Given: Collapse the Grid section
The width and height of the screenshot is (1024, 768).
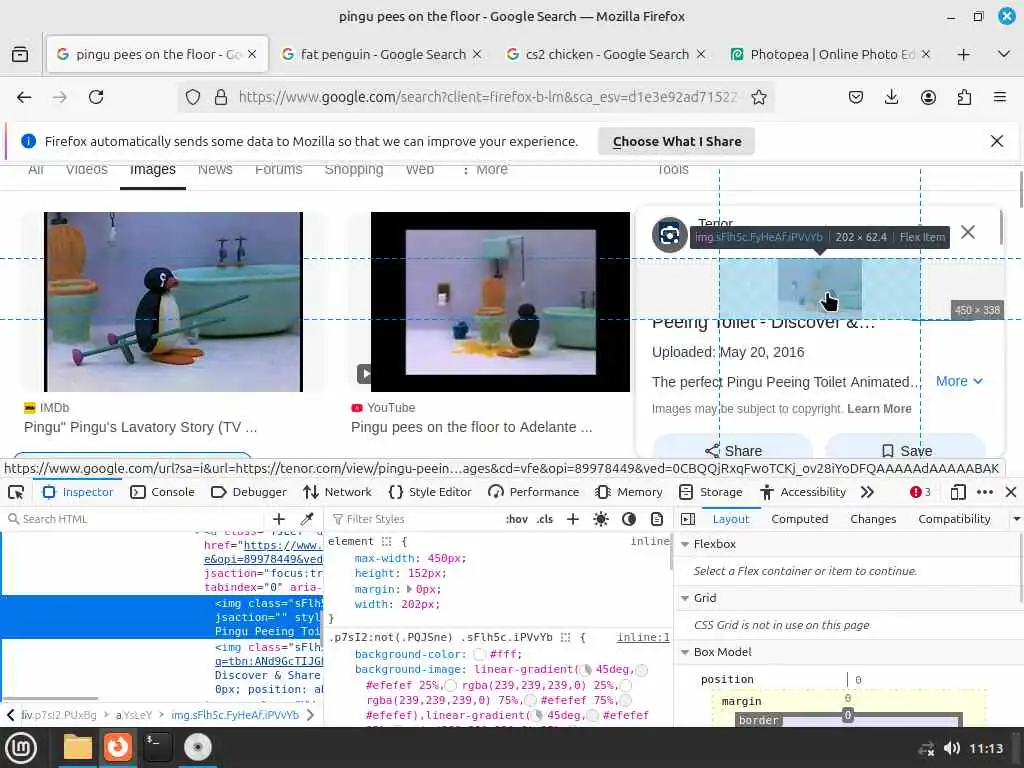Looking at the screenshot, I should pyautogui.click(x=685, y=598).
